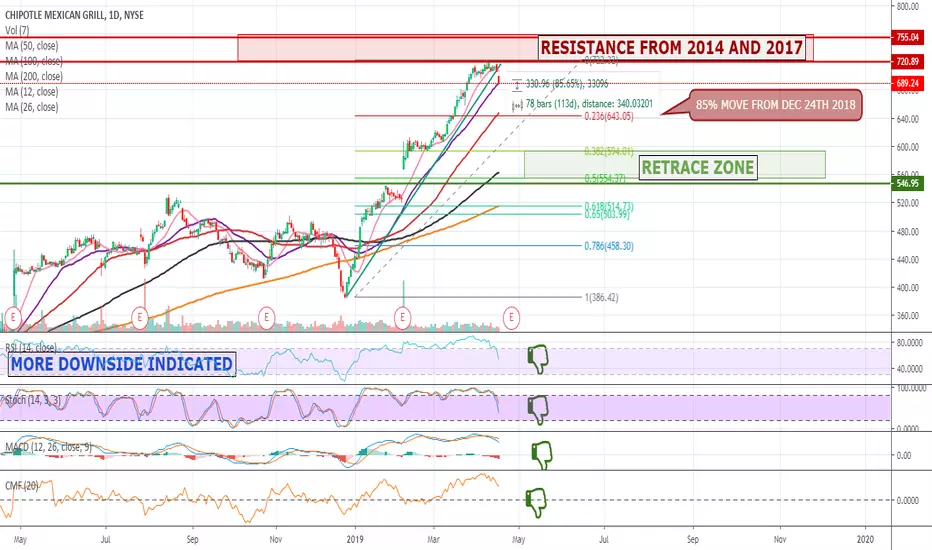The image size is (932, 550).
Task: Open the earnings E marker in February 2019
Action: (x=402, y=318)
